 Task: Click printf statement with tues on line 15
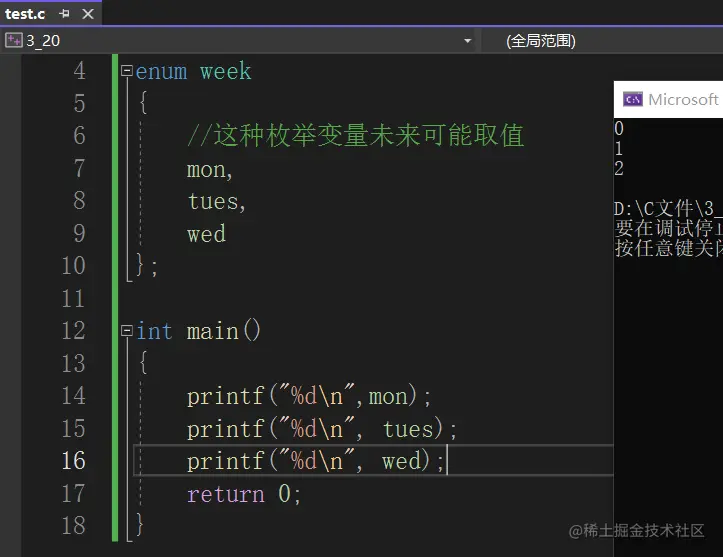coord(321,429)
